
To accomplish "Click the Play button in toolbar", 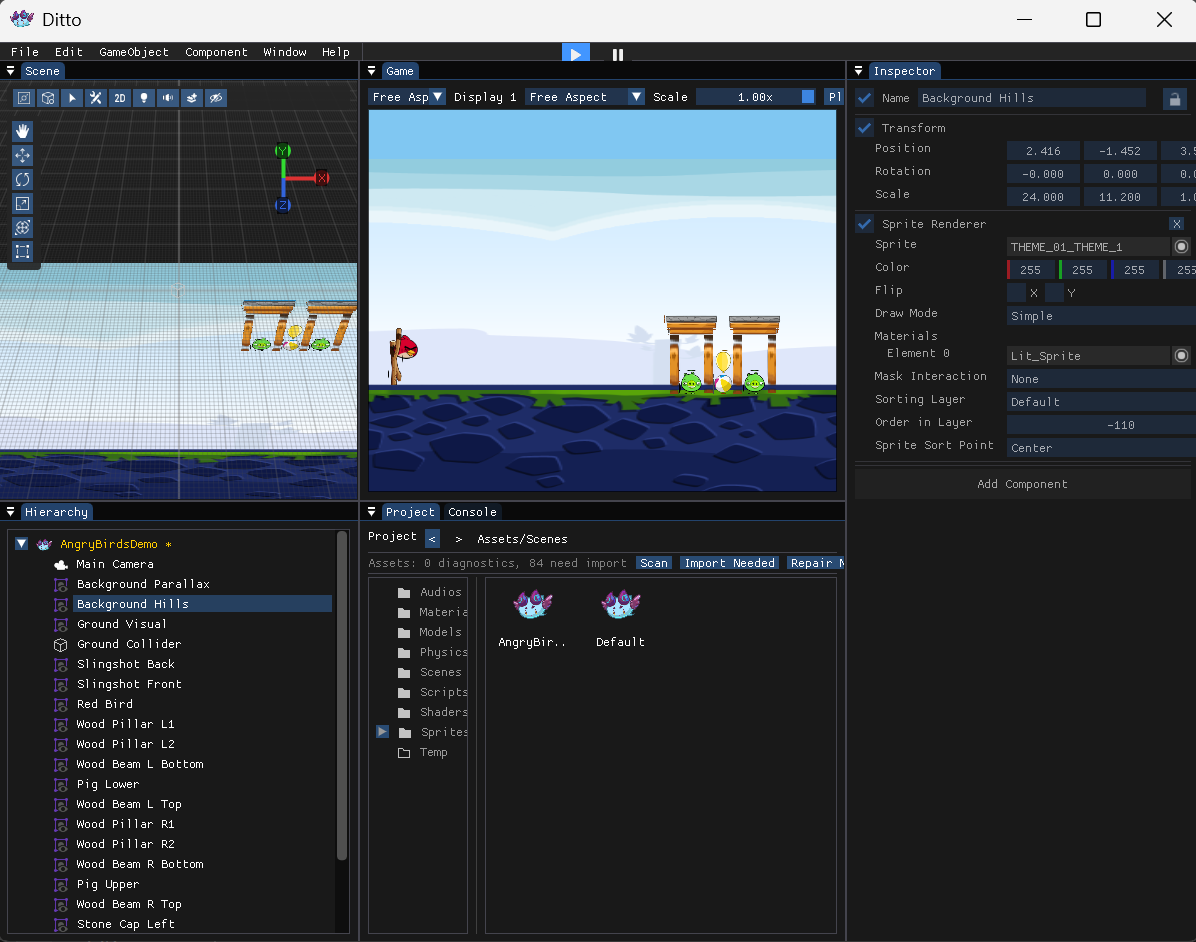I will pos(576,53).
